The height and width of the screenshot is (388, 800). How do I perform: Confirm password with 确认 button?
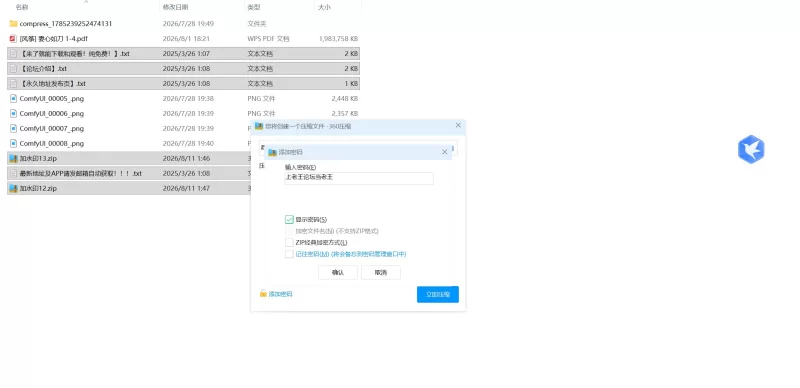coord(338,273)
